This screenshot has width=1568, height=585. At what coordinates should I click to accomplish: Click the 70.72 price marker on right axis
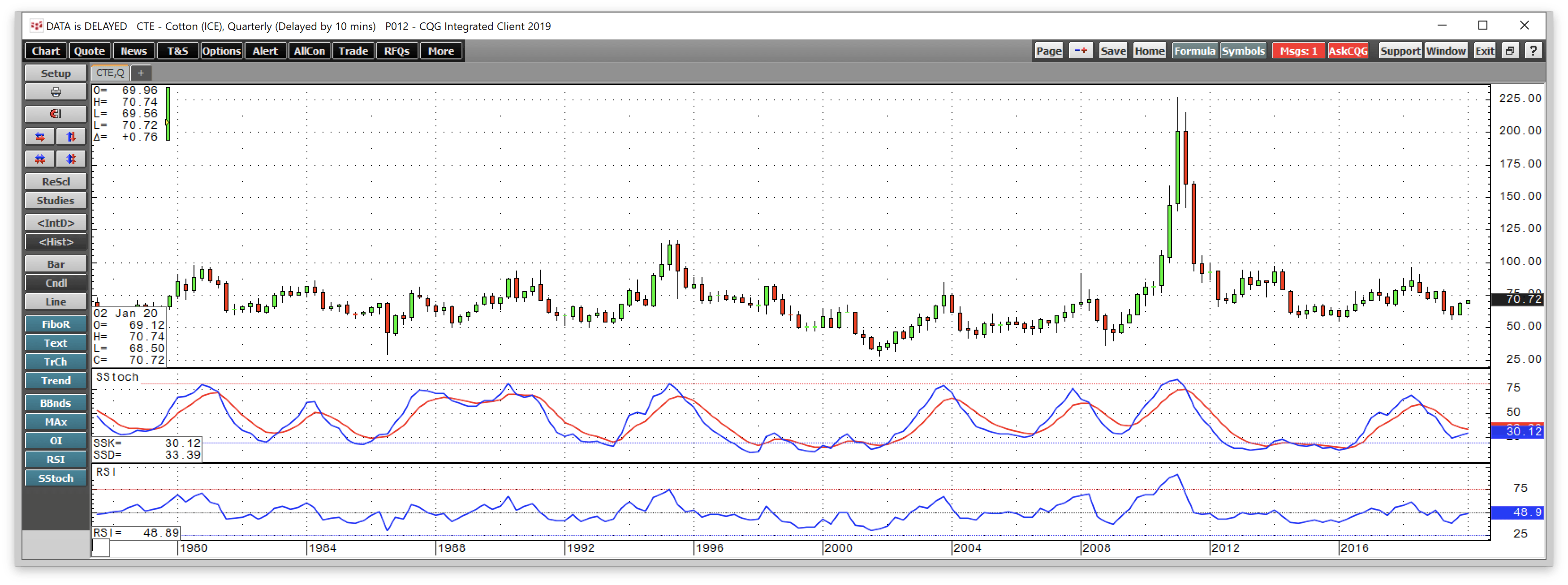1516,299
